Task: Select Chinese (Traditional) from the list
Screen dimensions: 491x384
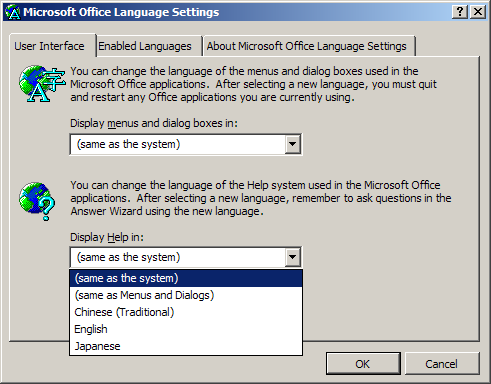Action: click(186, 312)
